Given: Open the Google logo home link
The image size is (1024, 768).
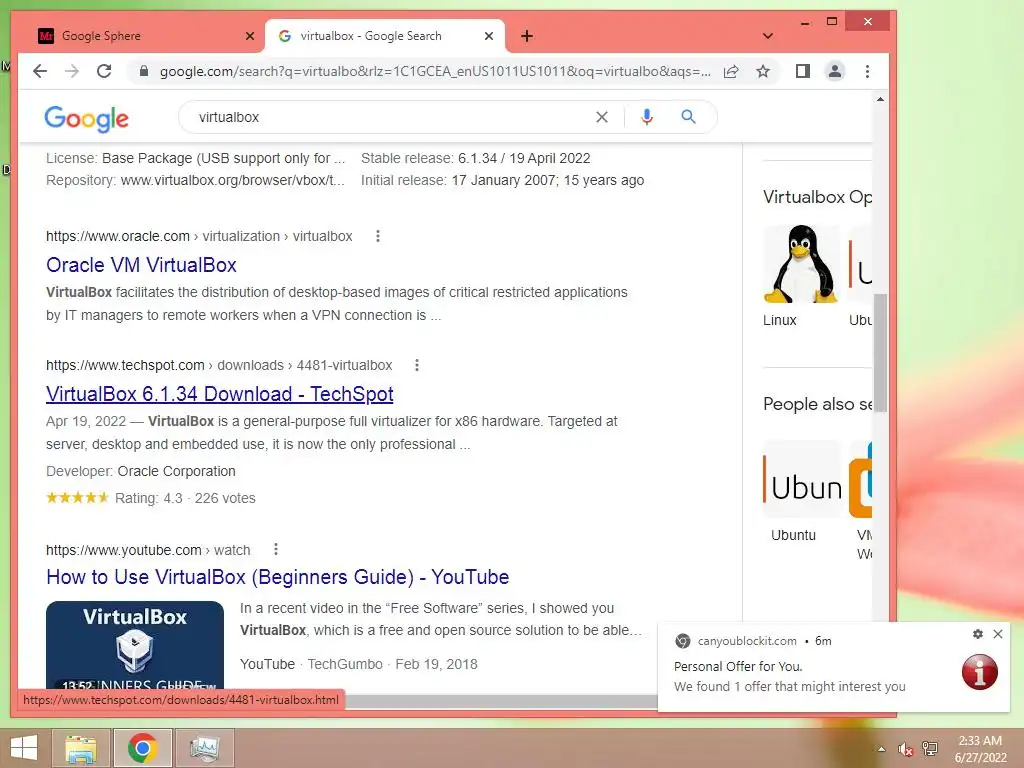Looking at the screenshot, I should pos(86,119).
